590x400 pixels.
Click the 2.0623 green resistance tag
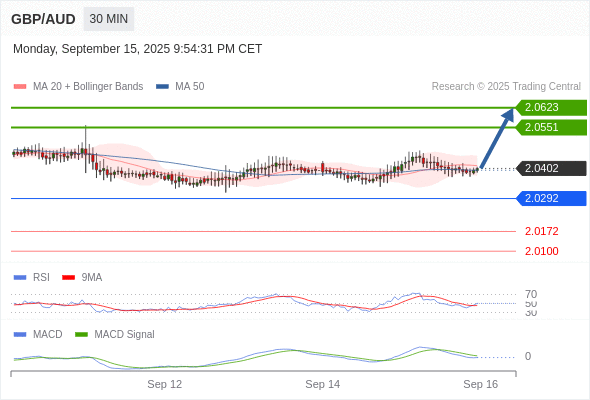point(551,108)
